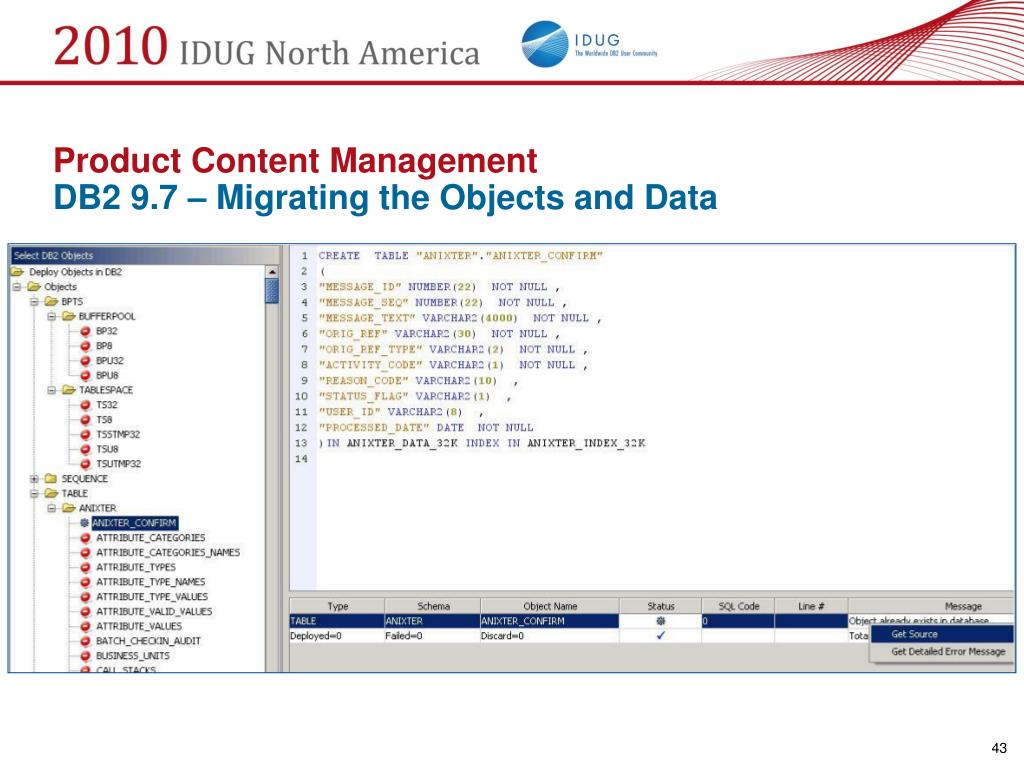This screenshot has width=1024, height=768.
Task: Click the tree panel vertical scrollbar thumb
Action: coord(272,291)
